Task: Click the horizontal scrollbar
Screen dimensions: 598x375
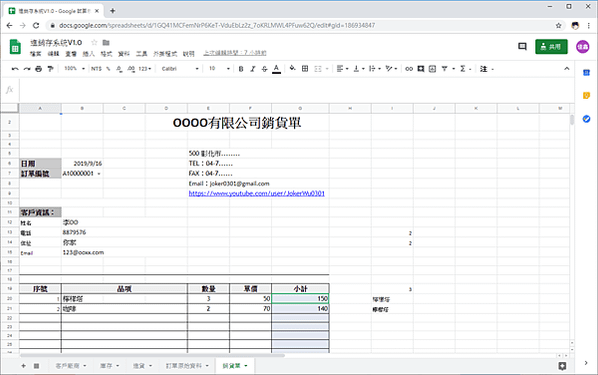Action: 153,355
